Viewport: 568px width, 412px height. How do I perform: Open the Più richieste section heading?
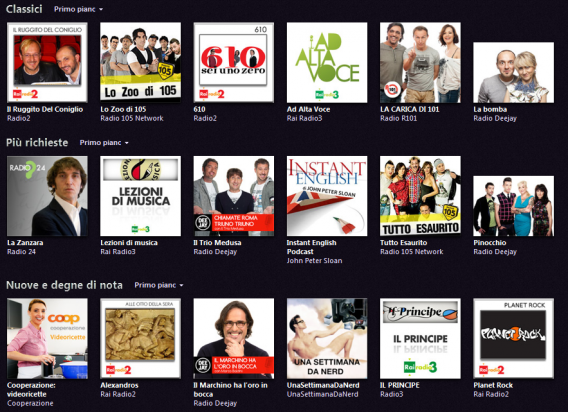(x=37, y=142)
